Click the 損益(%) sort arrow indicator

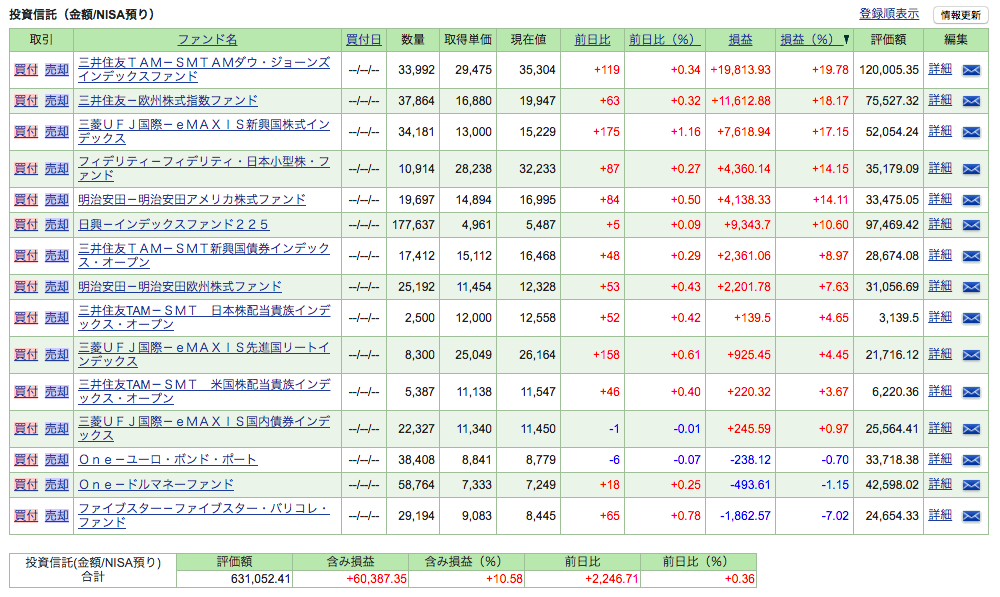[846, 40]
